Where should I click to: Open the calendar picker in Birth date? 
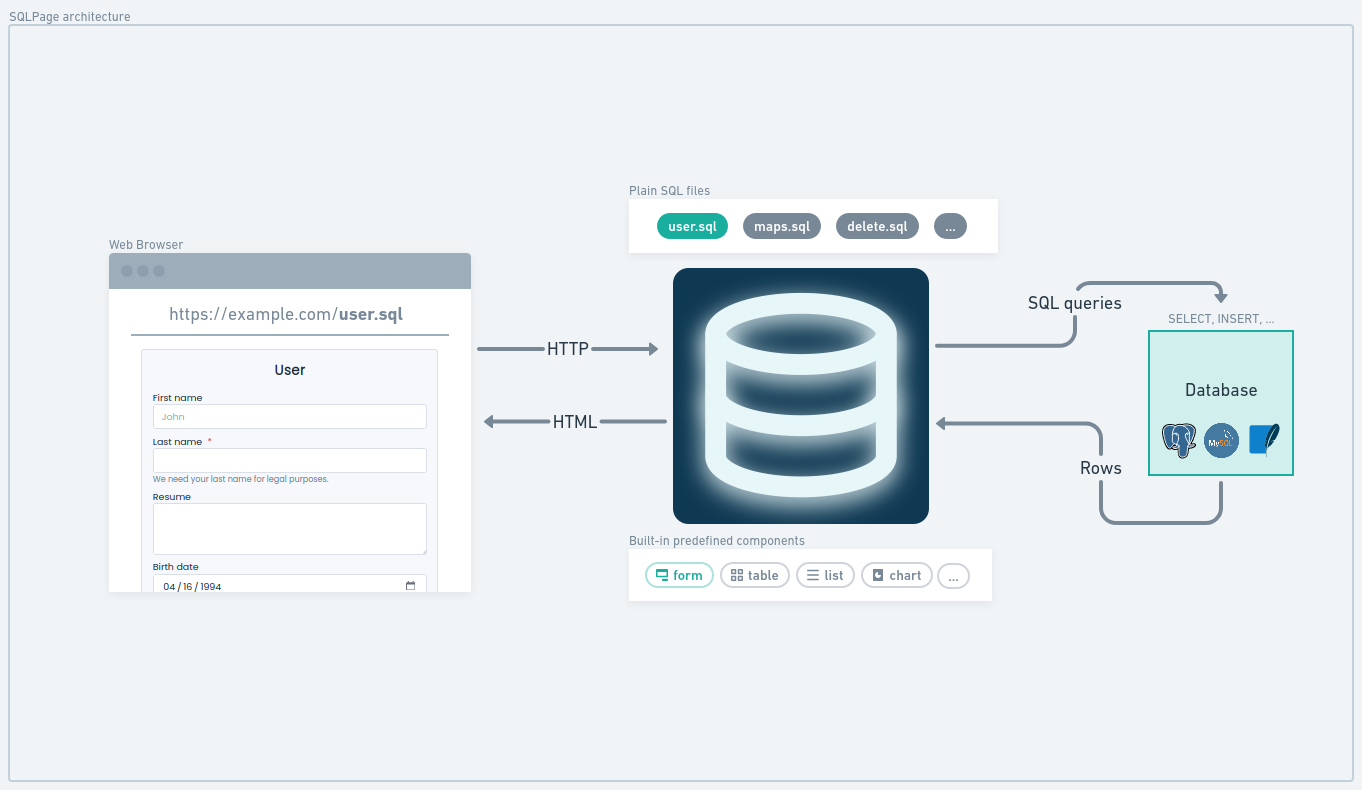410,586
